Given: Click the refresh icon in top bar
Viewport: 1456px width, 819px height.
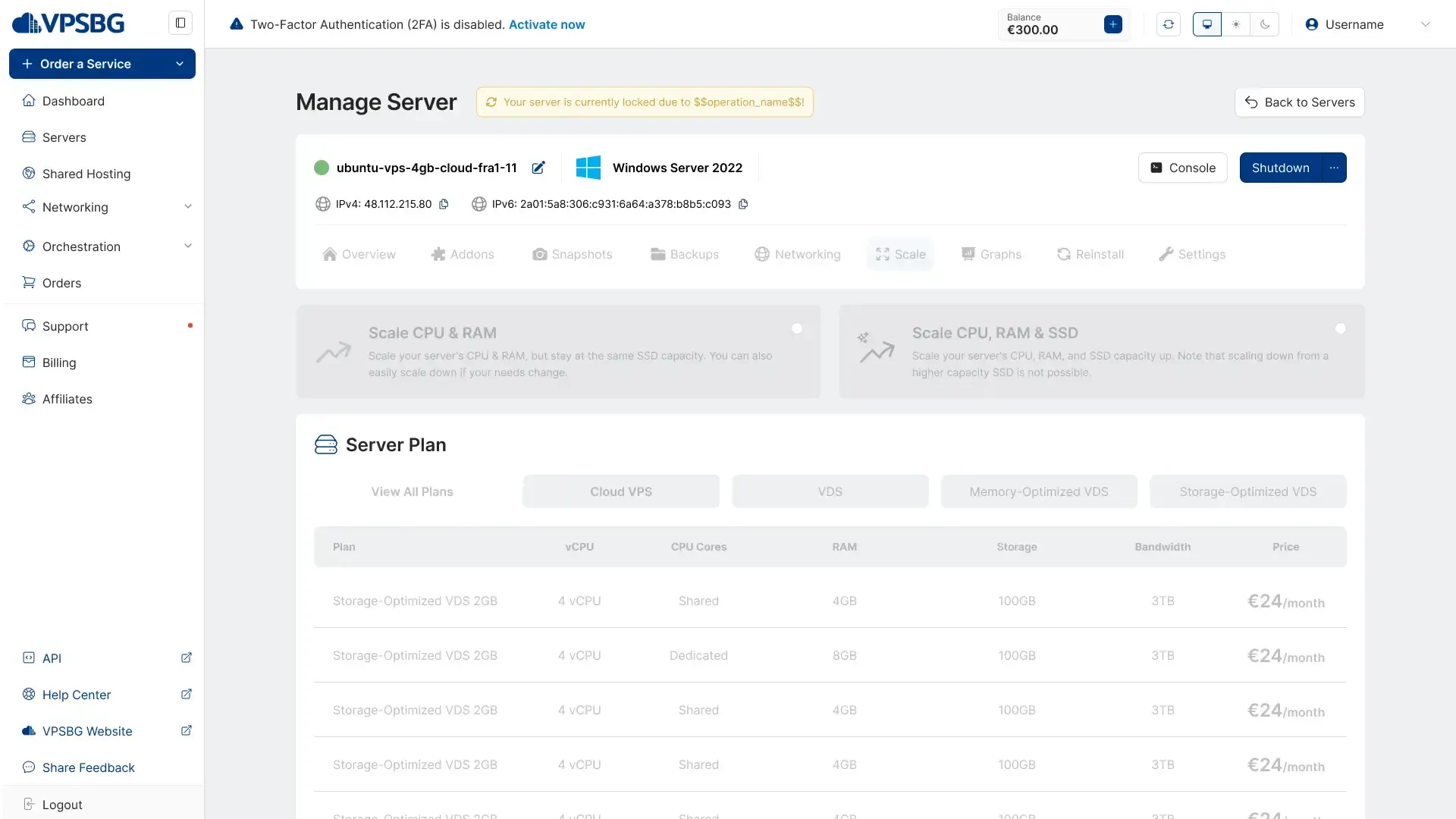Looking at the screenshot, I should pos(1168,24).
